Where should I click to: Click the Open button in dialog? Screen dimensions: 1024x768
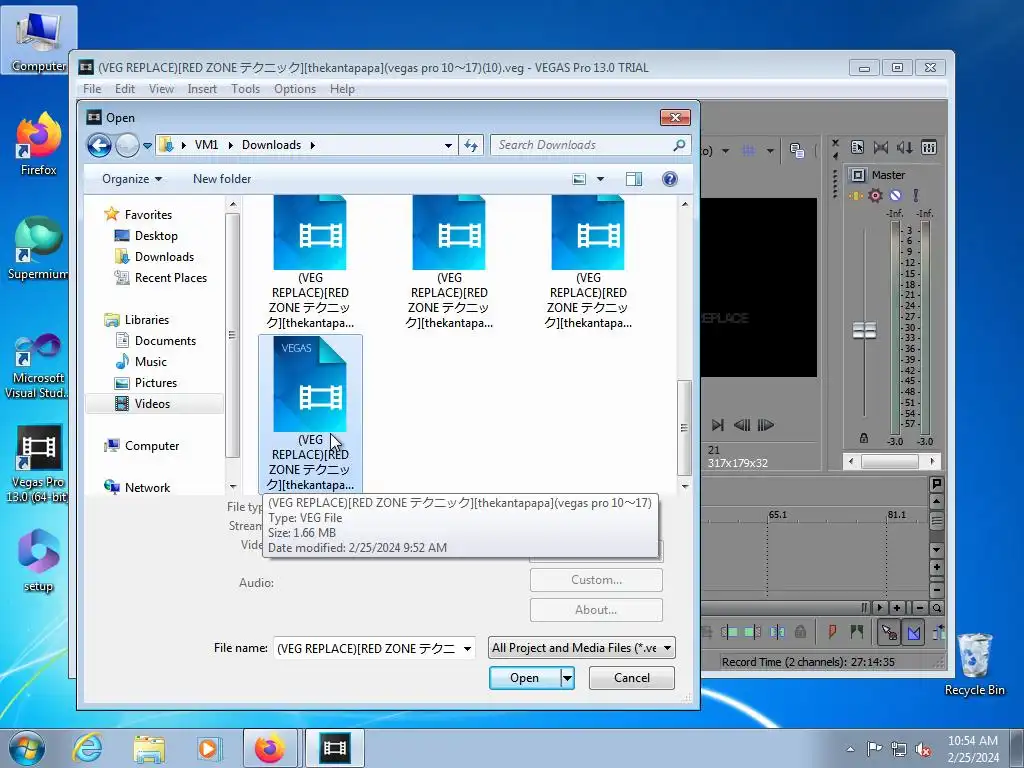click(x=524, y=678)
